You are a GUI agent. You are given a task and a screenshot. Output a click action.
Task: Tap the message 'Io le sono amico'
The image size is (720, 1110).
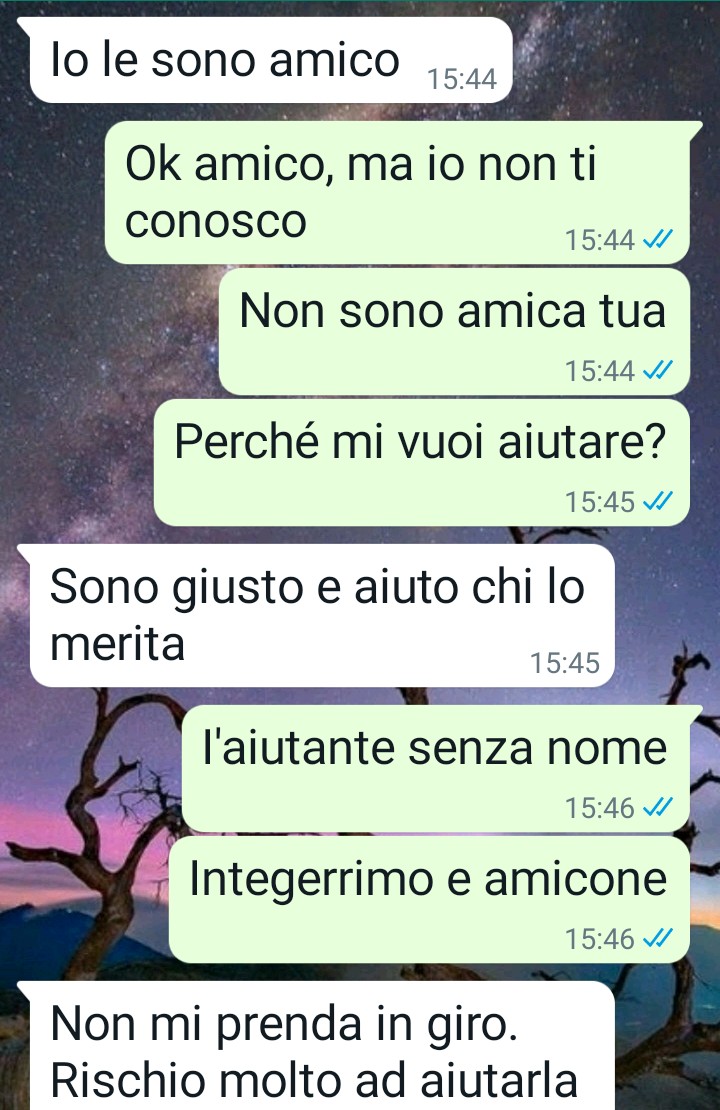click(x=270, y=60)
